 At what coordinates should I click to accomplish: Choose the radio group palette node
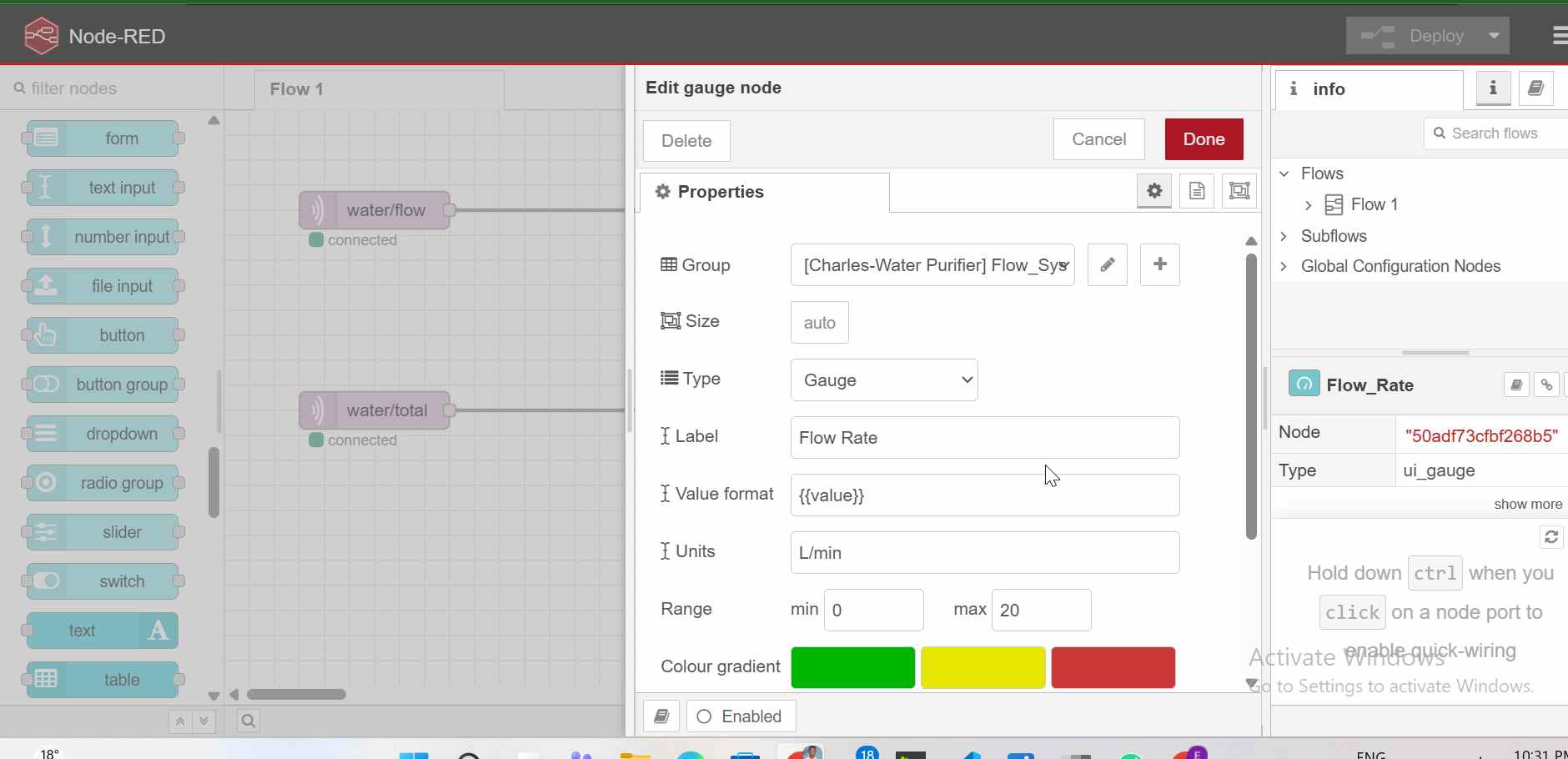click(103, 483)
